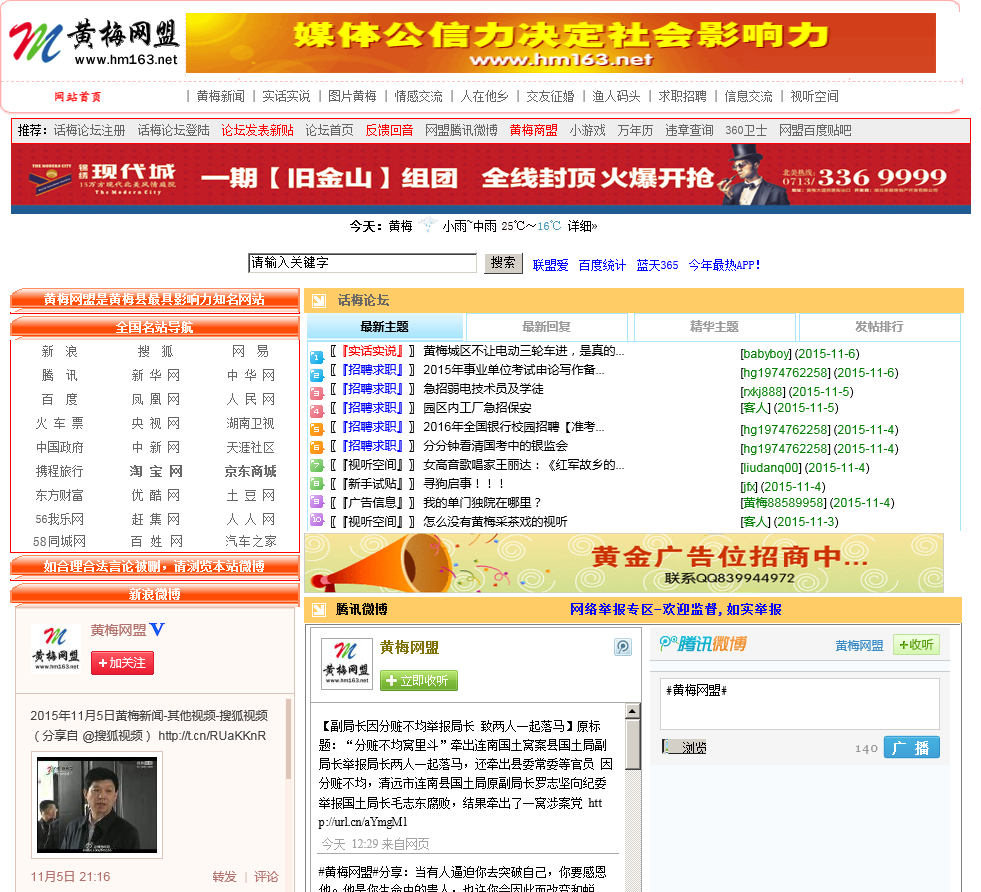This screenshot has width=981, height=892.
Task: Open 交友征婚 menu item
Action: pos(550,96)
